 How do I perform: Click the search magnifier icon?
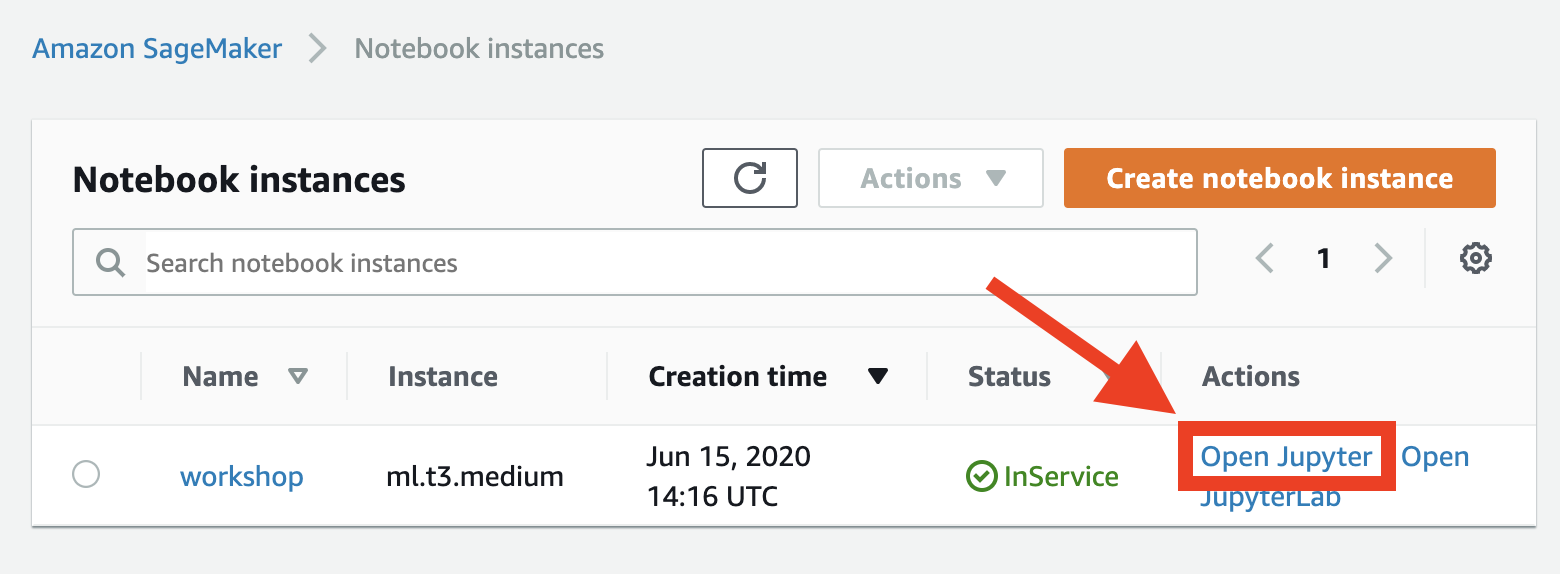110,263
